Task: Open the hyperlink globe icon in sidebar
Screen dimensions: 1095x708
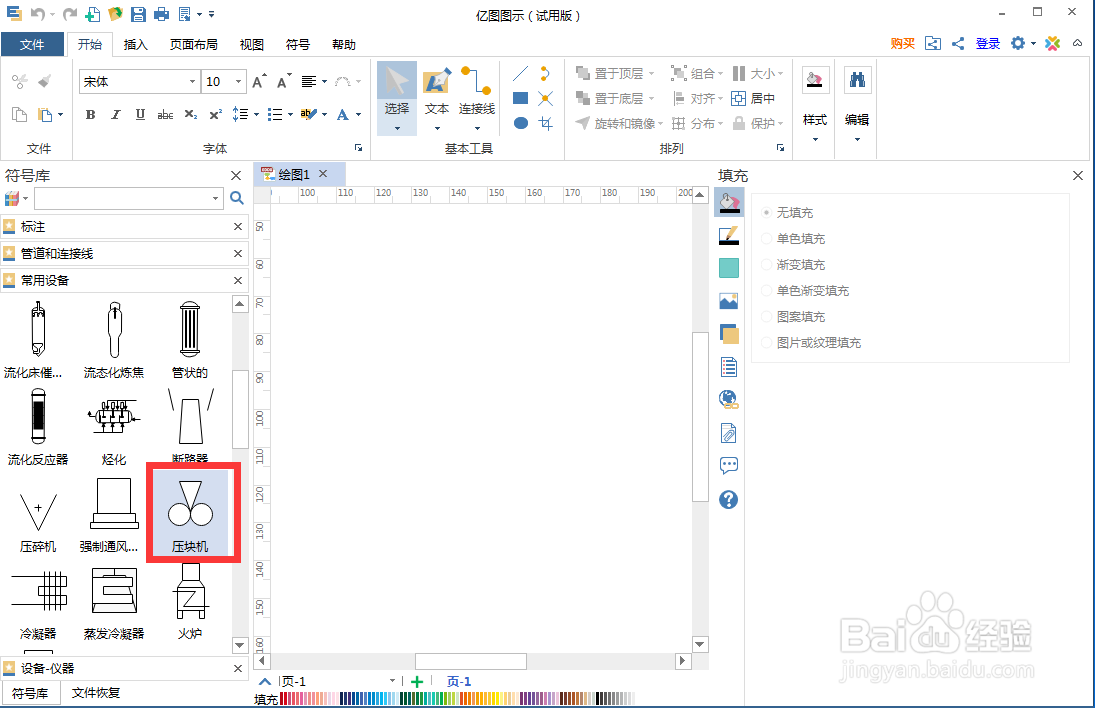Action: pyautogui.click(x=728, y=398)
